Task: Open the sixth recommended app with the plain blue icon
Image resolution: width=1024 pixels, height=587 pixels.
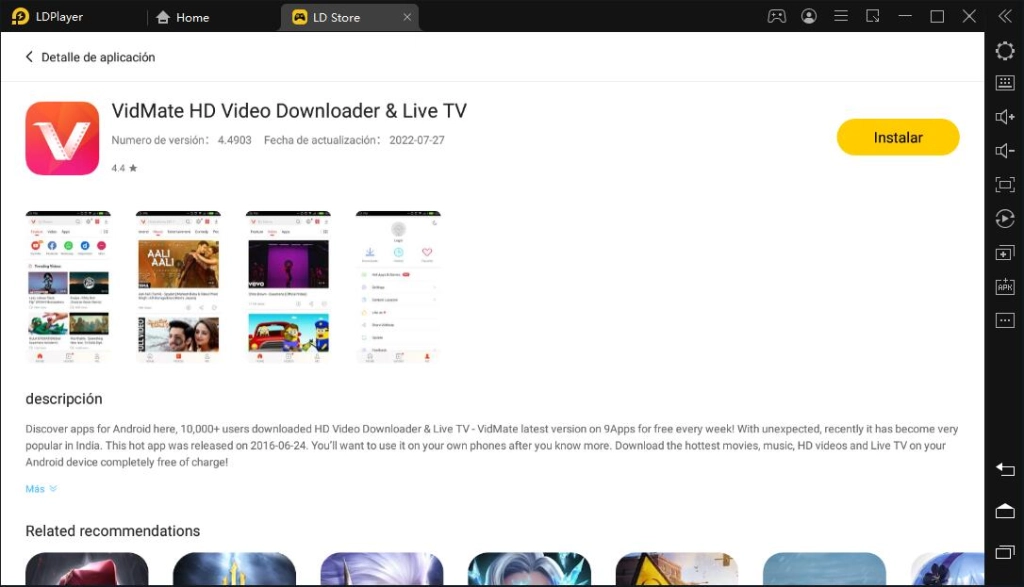Action: point(824,569)
